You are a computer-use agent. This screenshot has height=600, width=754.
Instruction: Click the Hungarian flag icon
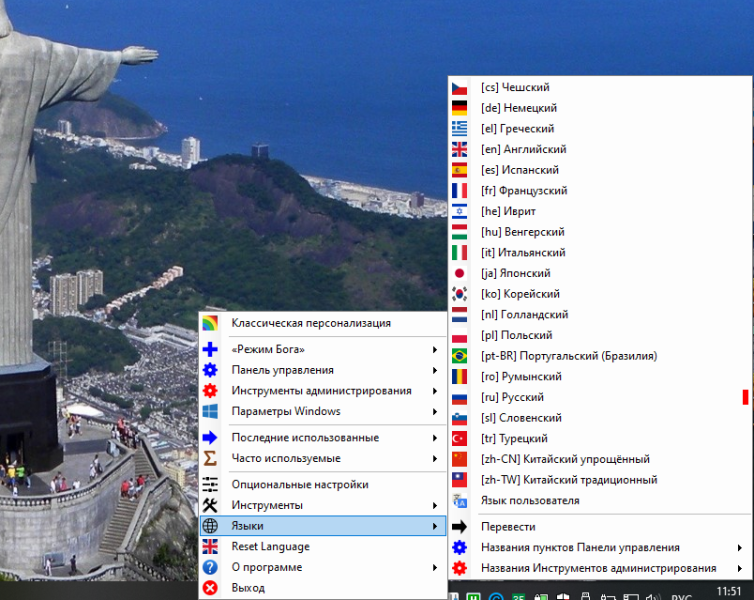point(459,232)
